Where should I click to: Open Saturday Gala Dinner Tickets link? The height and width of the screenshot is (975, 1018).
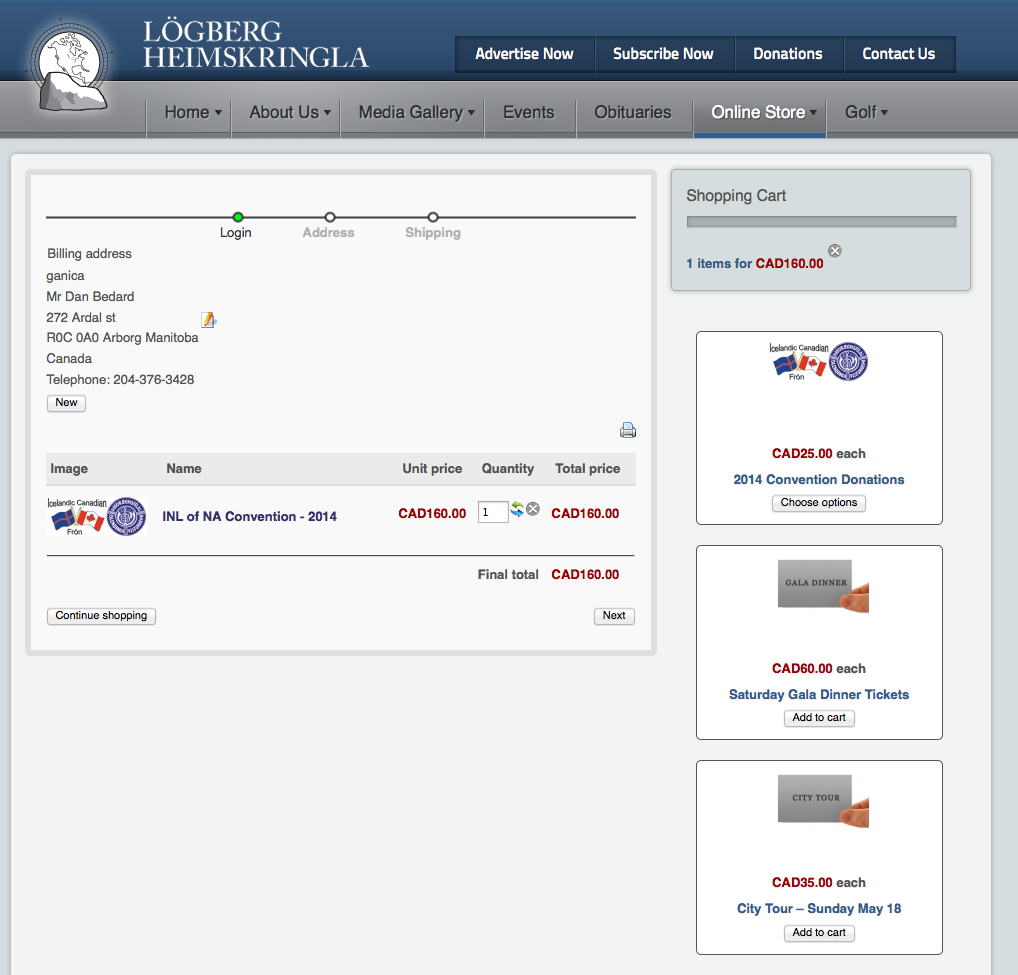click(x=819, y=694)
